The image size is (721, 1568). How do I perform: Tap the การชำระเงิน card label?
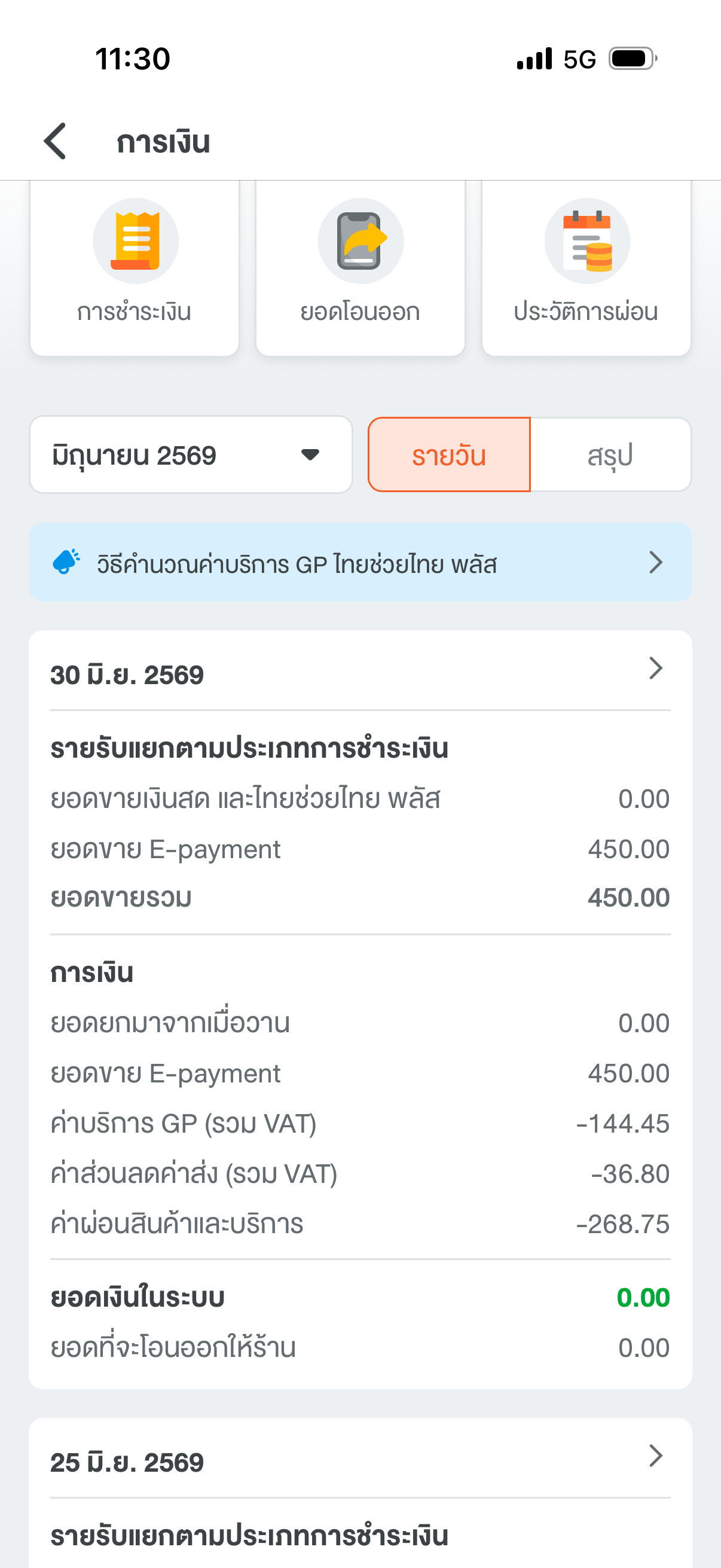click(135, 312)
